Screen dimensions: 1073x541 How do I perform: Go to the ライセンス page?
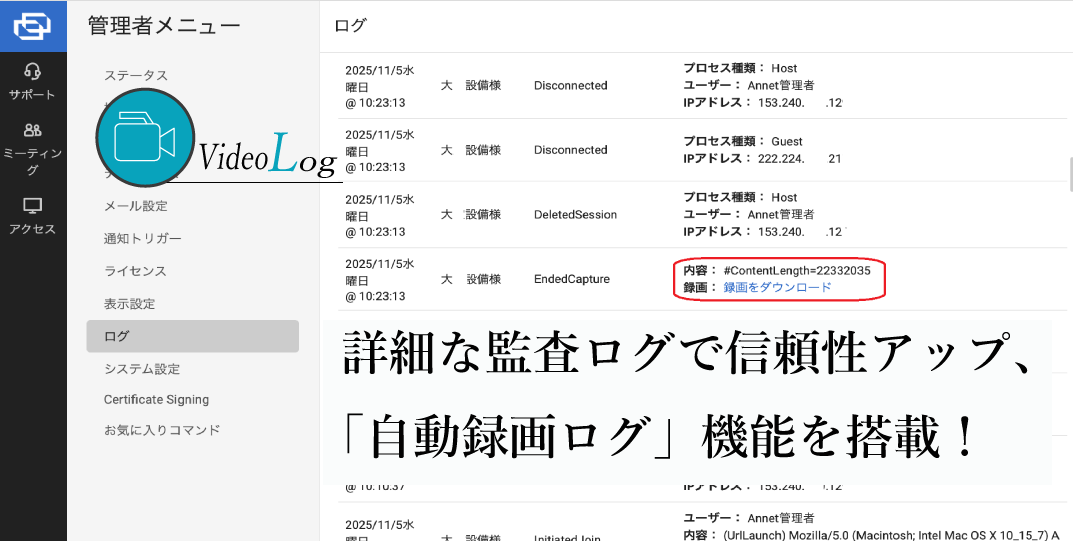tap(135, 271)
